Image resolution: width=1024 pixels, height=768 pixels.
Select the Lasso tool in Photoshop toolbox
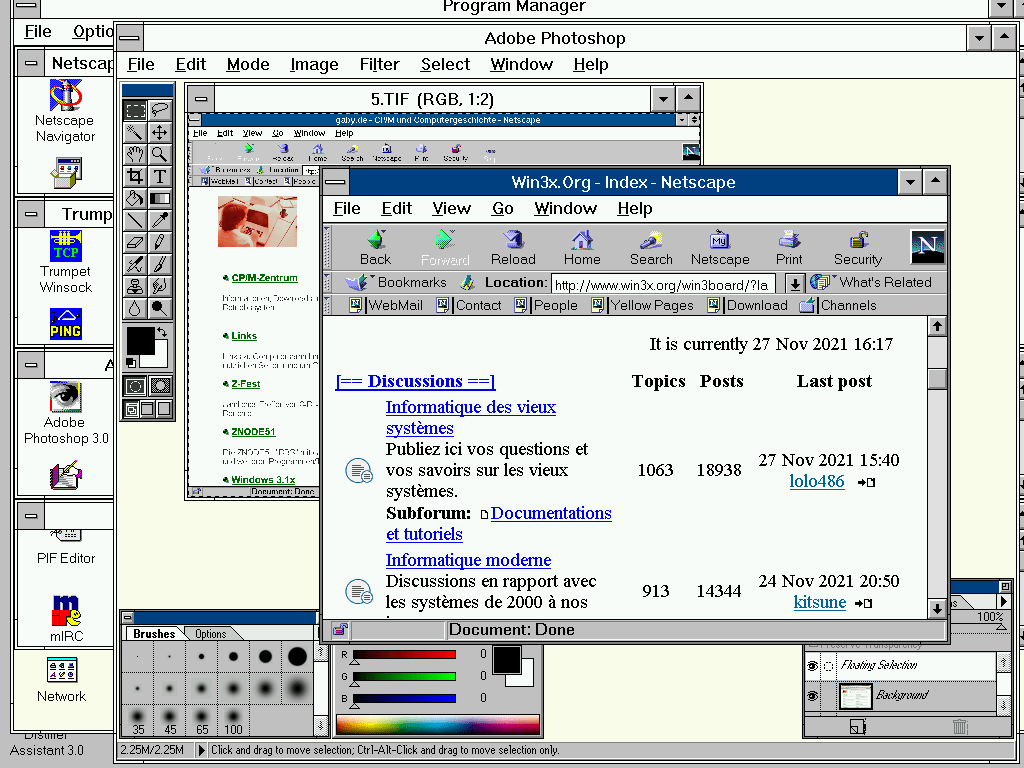[160, 110]
